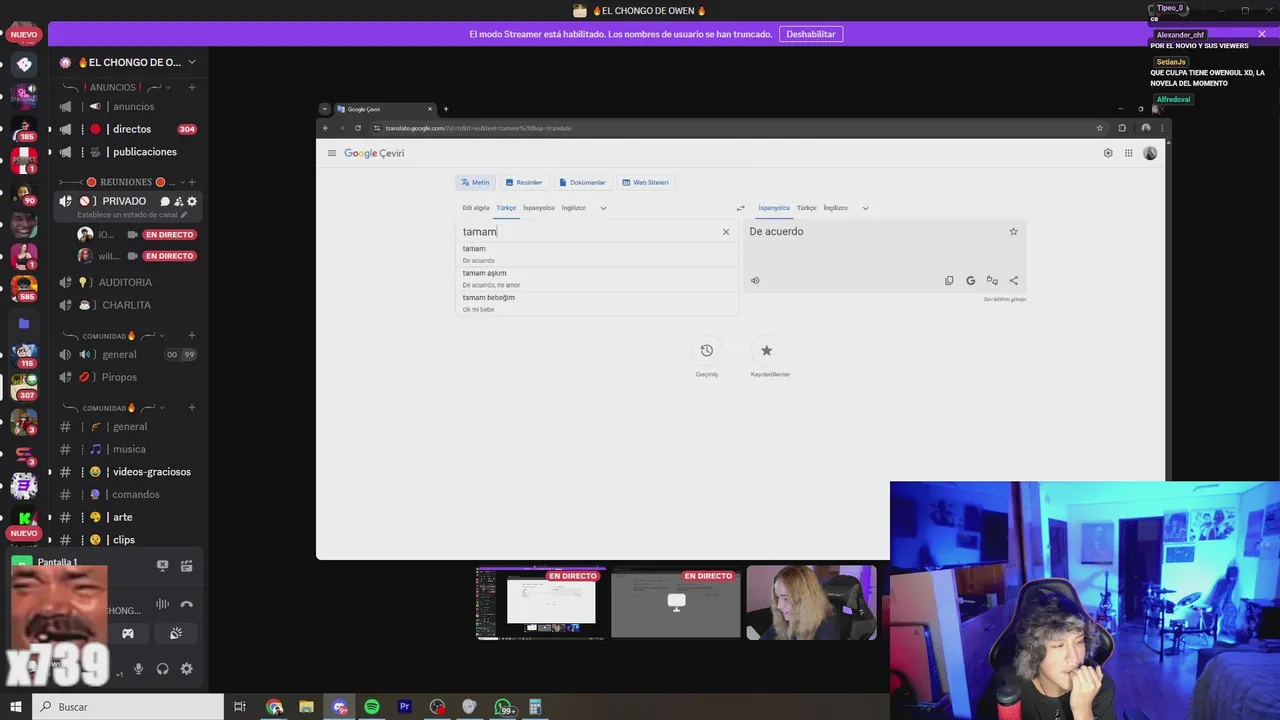Select the Metin translation tab
The width and height of the screenshot is (1280, 720).
476,182
